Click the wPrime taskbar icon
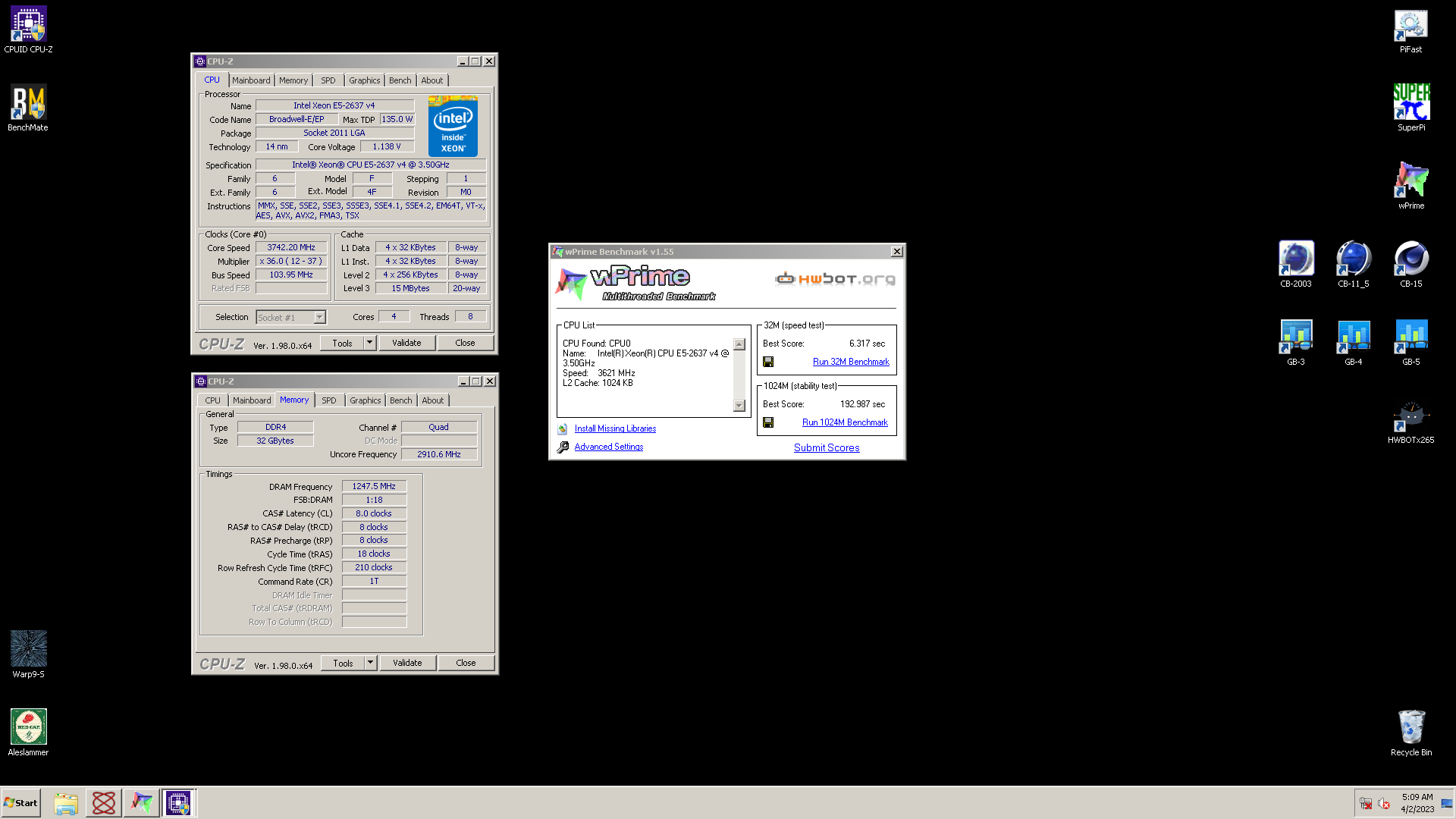 pos(142,803)
